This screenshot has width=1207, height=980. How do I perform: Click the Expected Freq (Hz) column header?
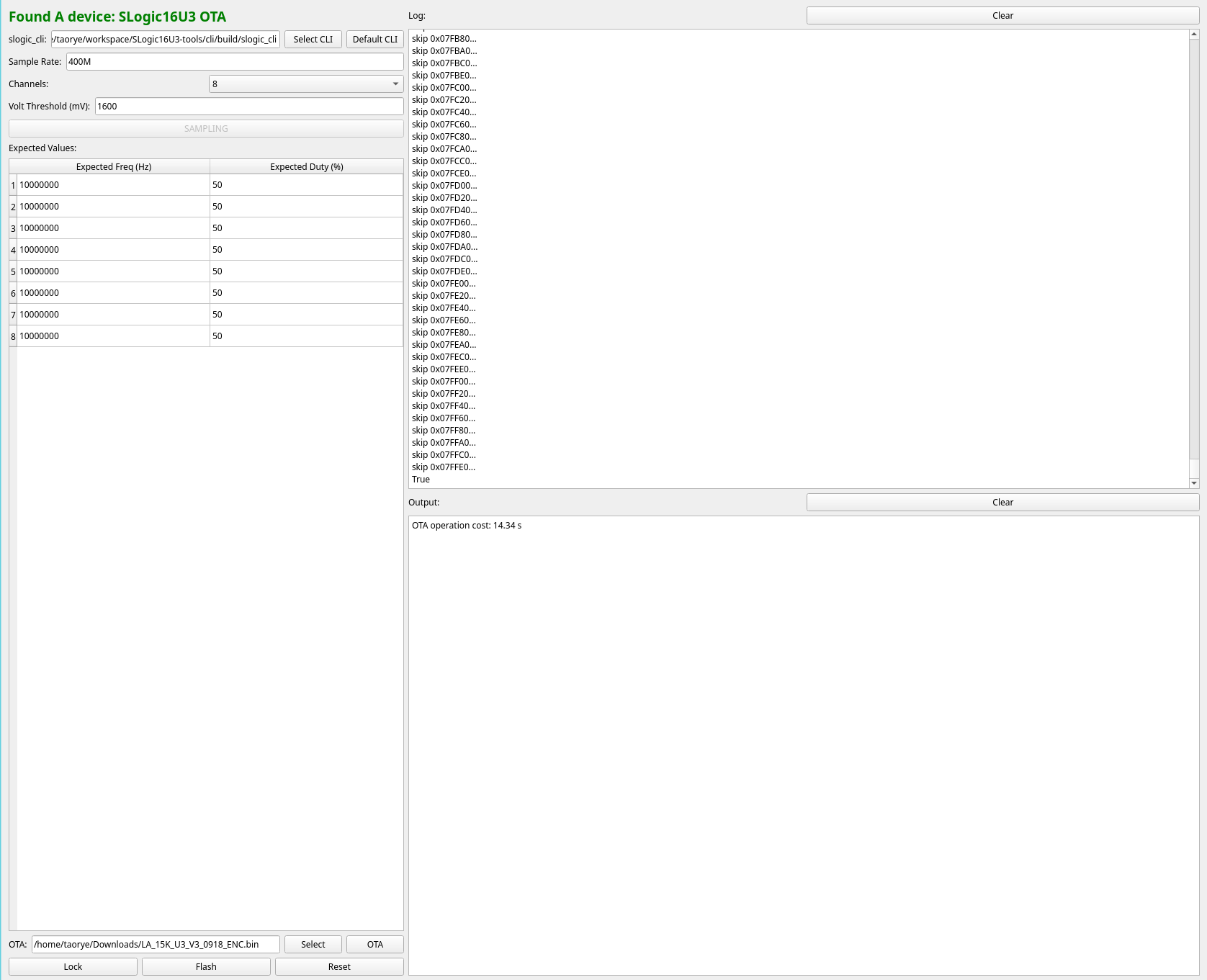[113, 167]
